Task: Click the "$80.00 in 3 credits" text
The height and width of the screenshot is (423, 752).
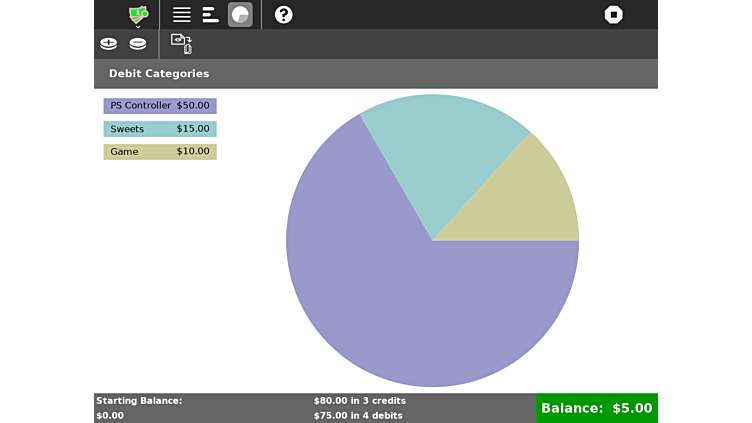Action: click(x=360, y=400)
